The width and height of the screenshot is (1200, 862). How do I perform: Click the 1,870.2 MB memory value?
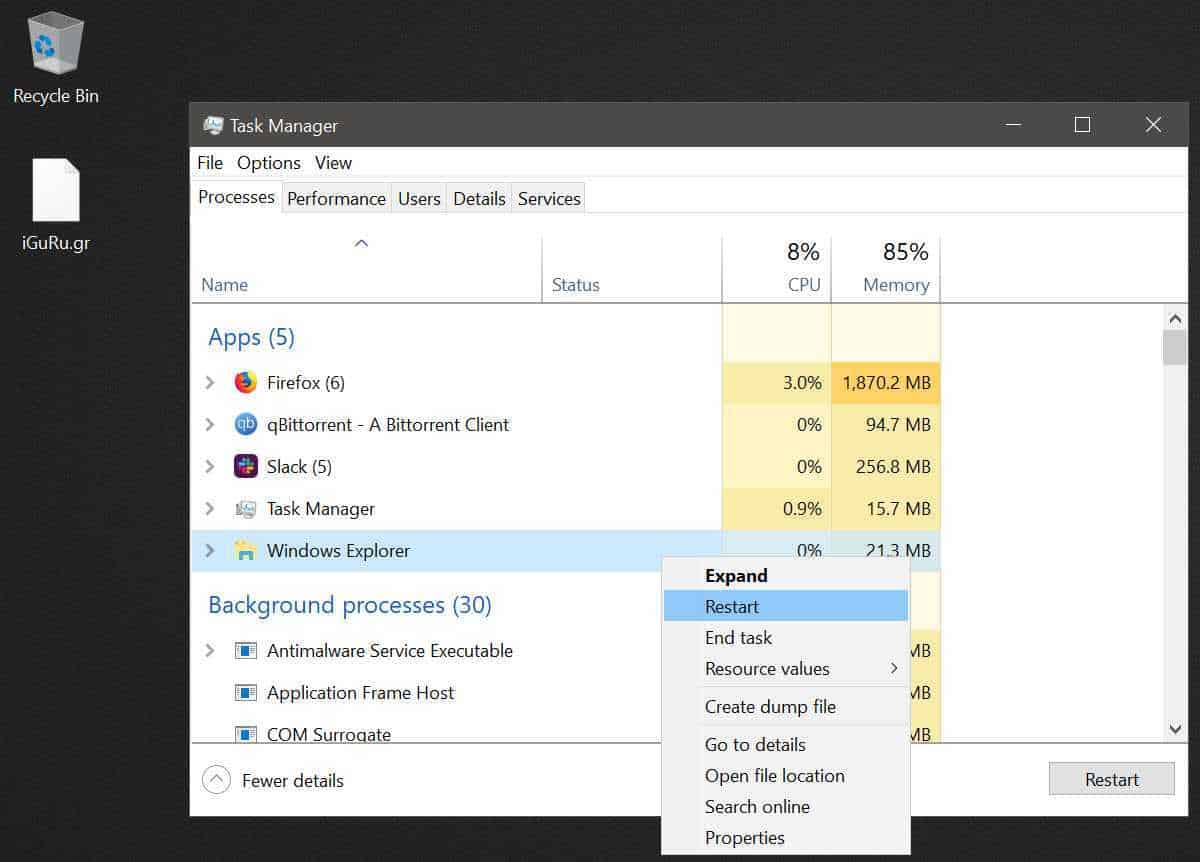coord(886,382)
